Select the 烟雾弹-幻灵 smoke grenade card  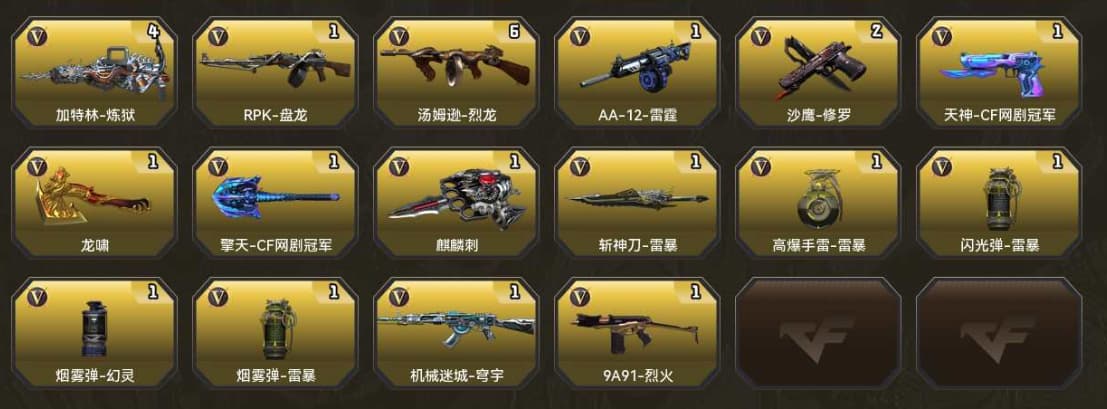pyautogui.click(x=95, y=333)
